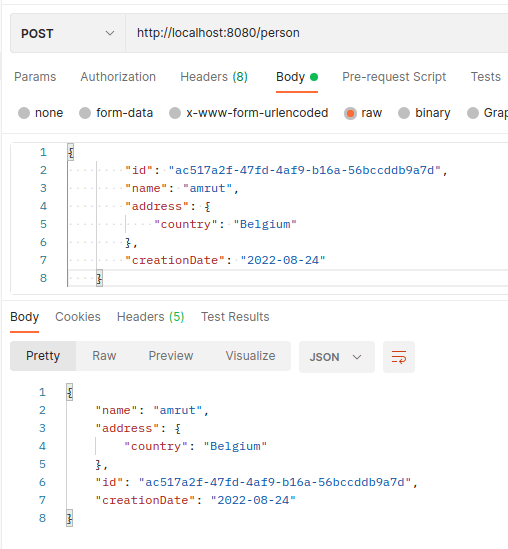Switch response view to Raw
The height and width of the screenshot is (549, 508).
(x=104, y=356)
